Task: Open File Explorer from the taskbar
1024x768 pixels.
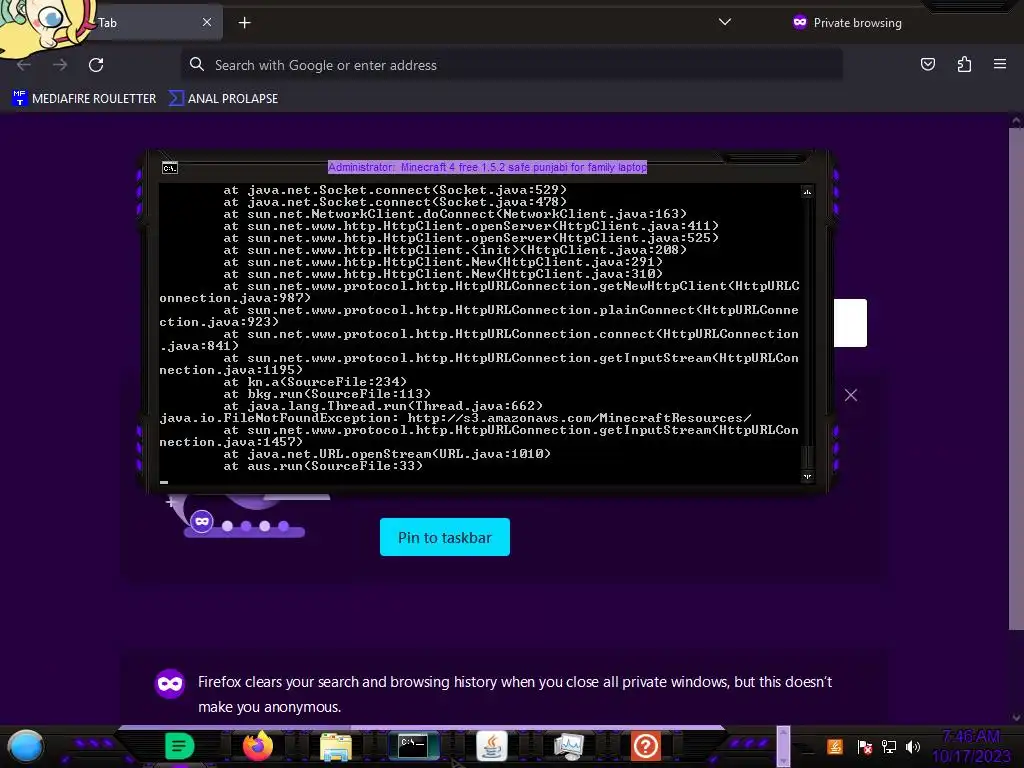Action: click(x=336, y=746)
